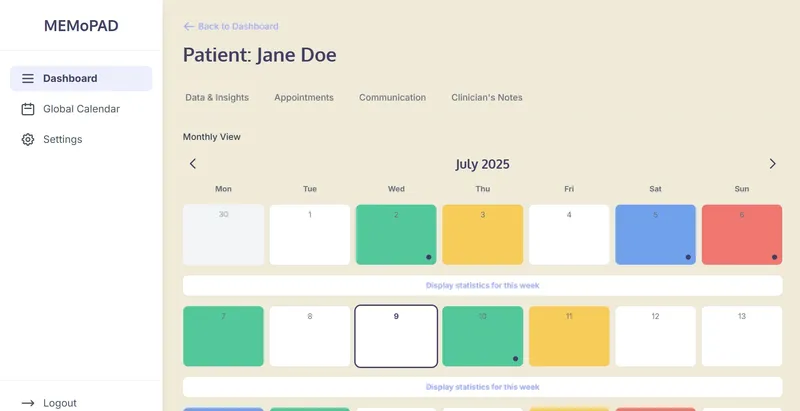Select the greyed-out June 30 cell

point(223,235)
